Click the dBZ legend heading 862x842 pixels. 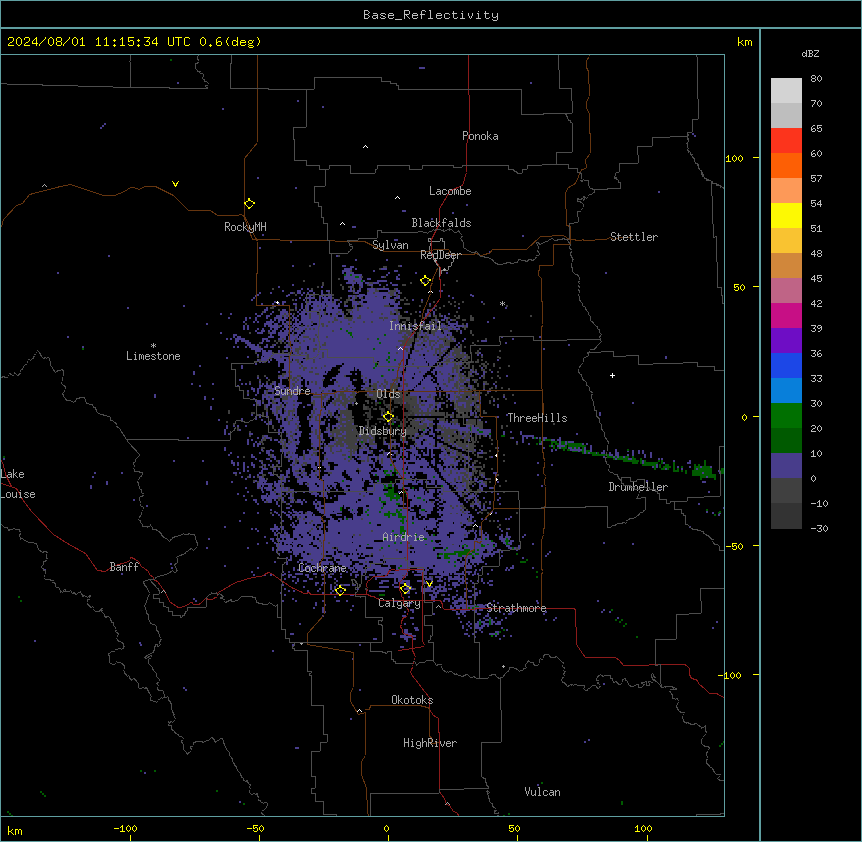click(x=810, y=54)
